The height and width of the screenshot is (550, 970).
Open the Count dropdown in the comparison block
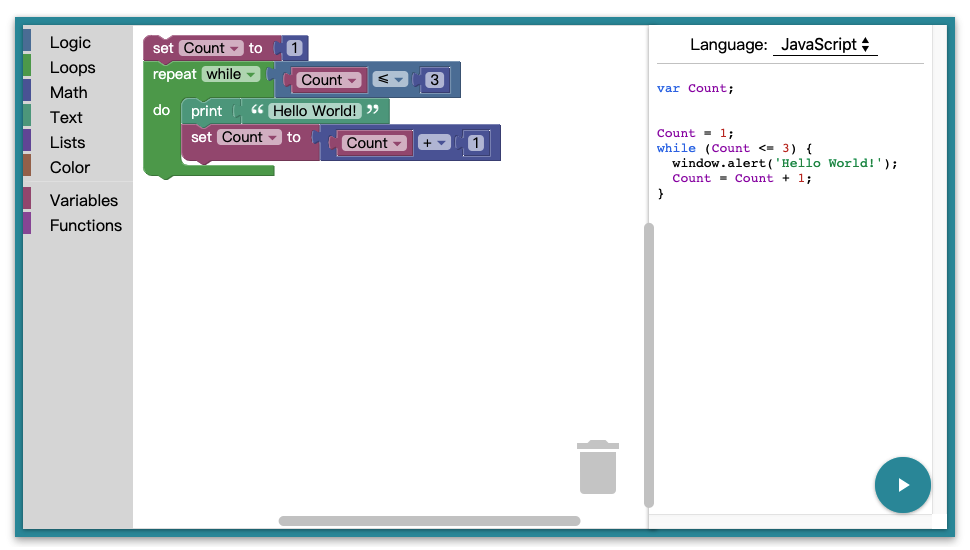[x=328, y=80]
